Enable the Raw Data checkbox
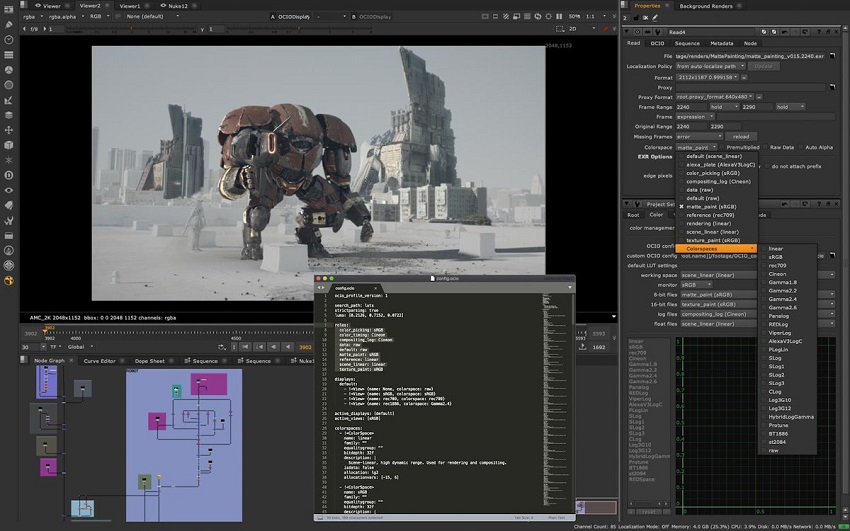This screenshot has width=850, height=531. 766,147
